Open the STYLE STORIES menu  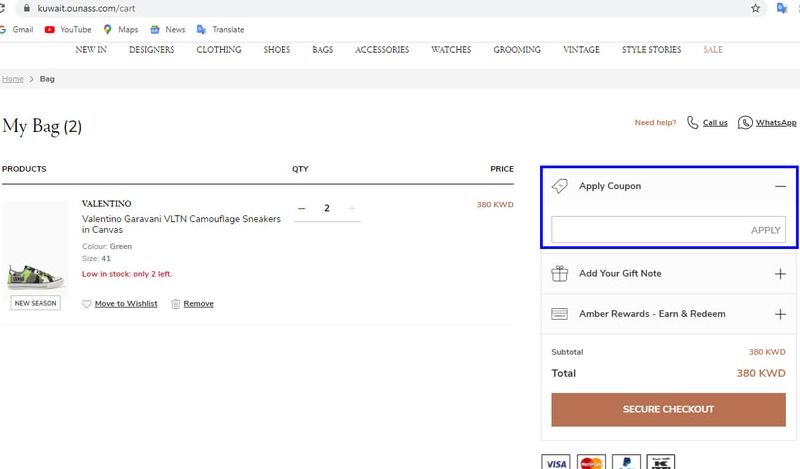point(652,50)
